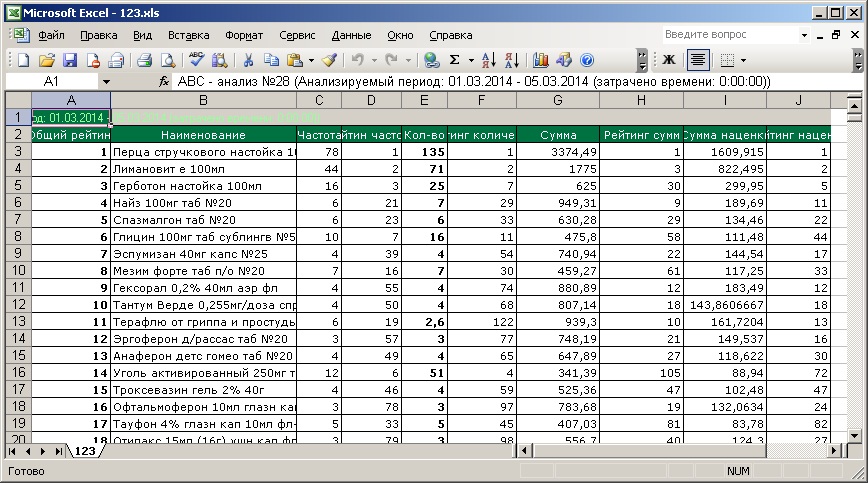Click the Cut scissors icon
868x483 pixels.
tap(246, 60)
